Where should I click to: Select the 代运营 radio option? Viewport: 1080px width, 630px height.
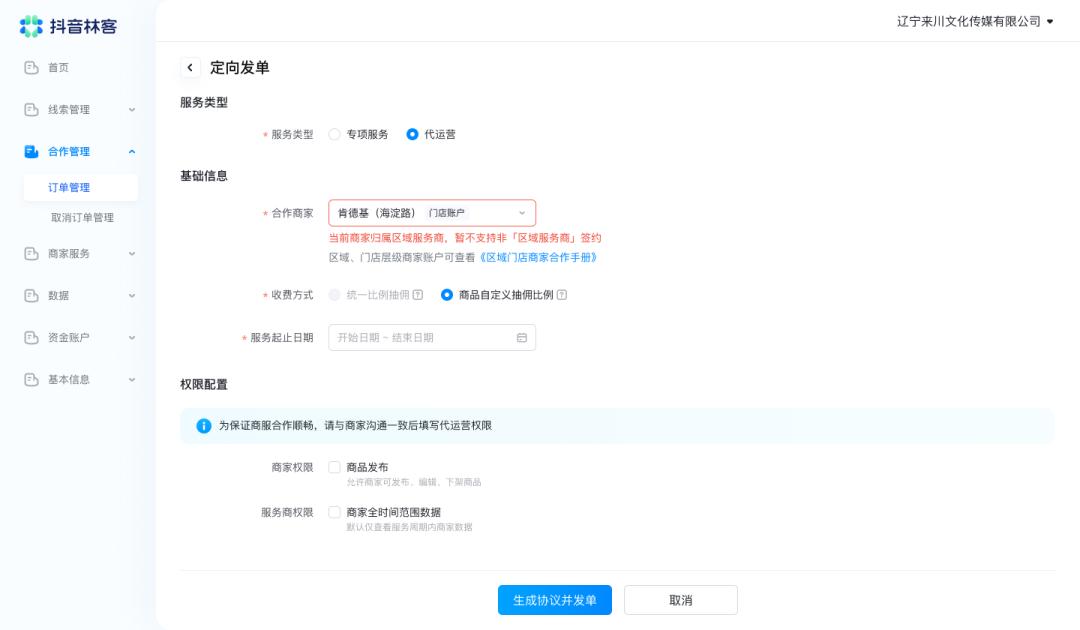pyautogui.click(x=412, y=134)
